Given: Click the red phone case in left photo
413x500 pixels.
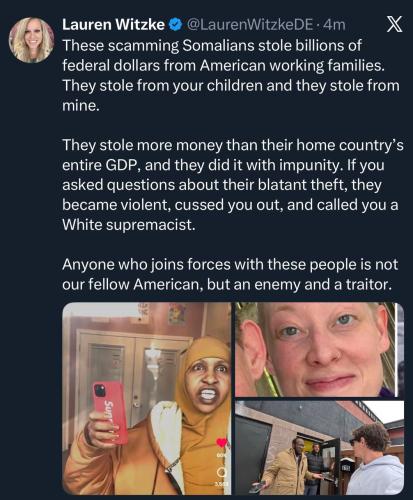Looking at the screenshot, I should 110,413.
